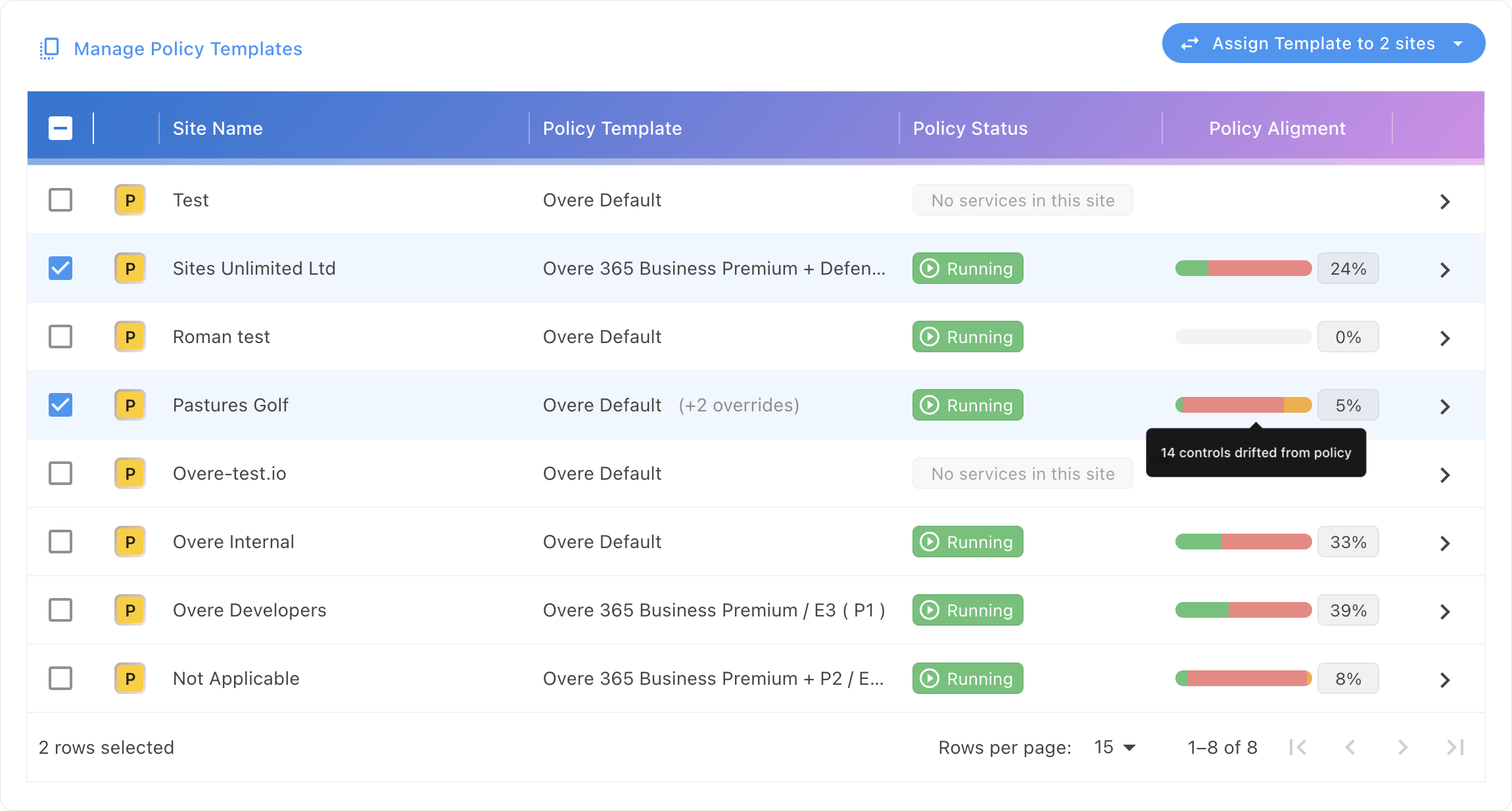The height and width of the screenshot is (811, 1512).
Task: Click the Assign Template to 2 sites button
Action: [x=1323, y=43]
